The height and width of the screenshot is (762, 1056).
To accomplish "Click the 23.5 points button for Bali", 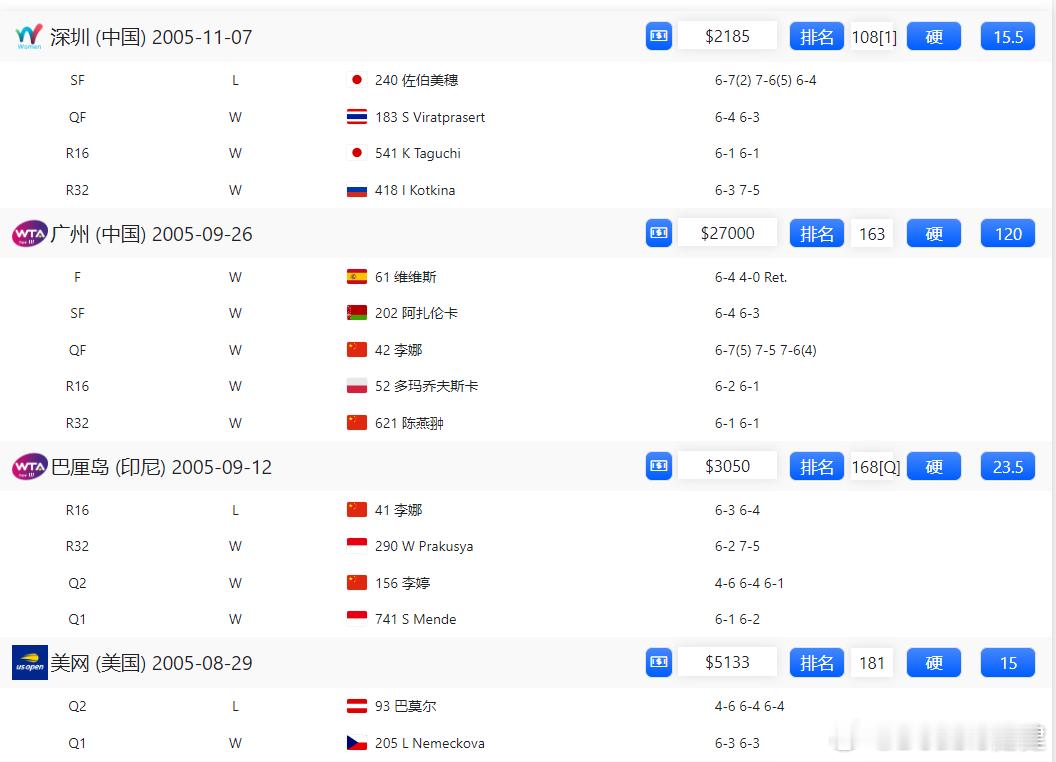I will 1008,467.
